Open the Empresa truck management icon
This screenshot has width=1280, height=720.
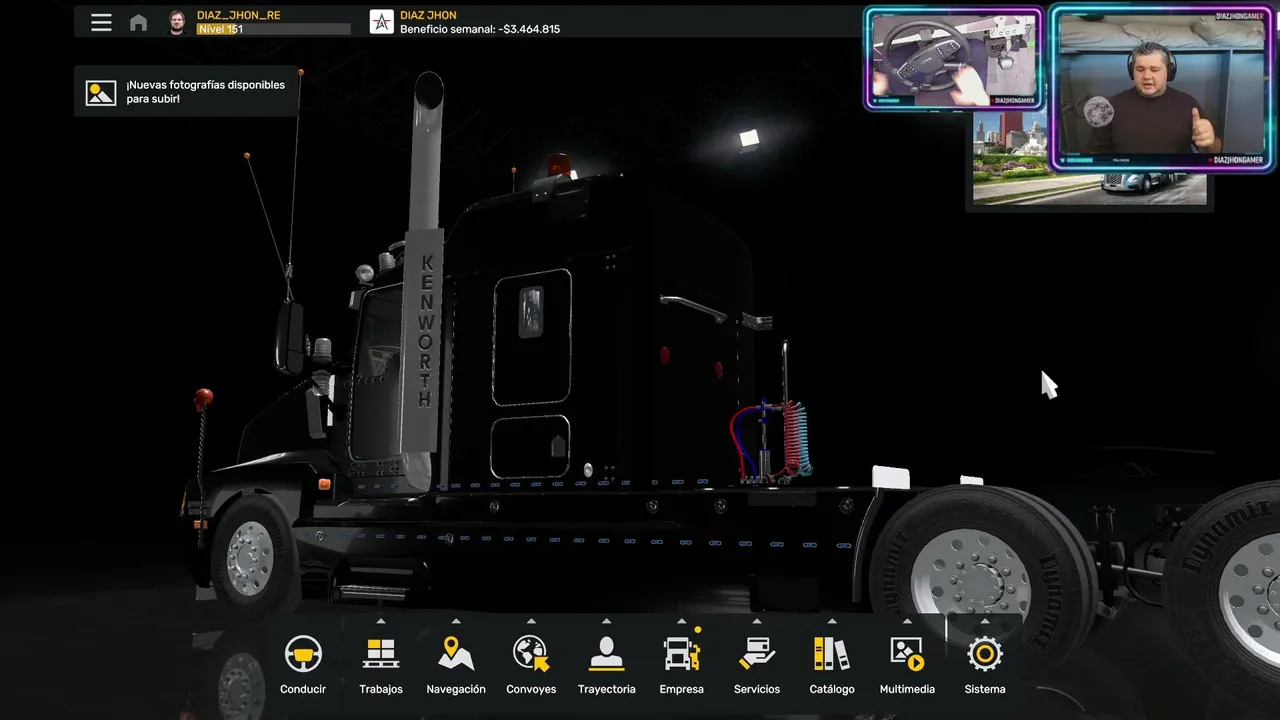[x=682, y=653]
